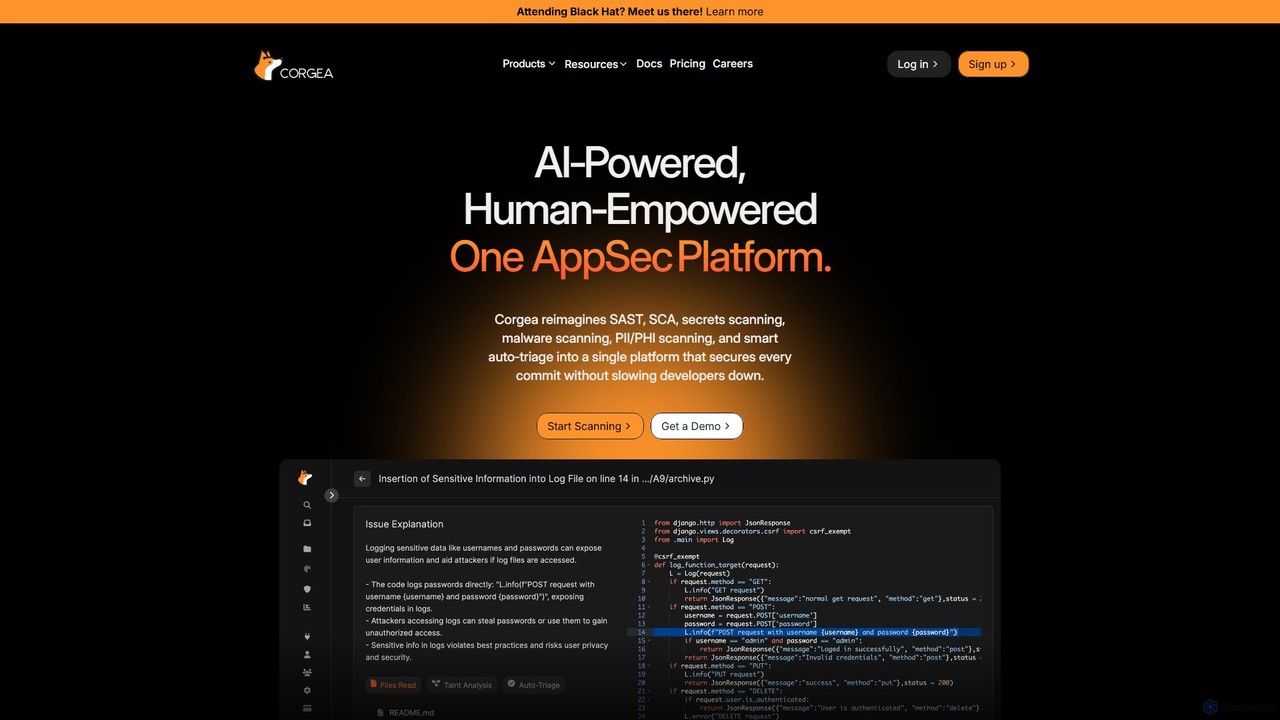This screenshot has width=1280, height=720.
Task: Click the README.md file entry
Action: click(405, 713)
